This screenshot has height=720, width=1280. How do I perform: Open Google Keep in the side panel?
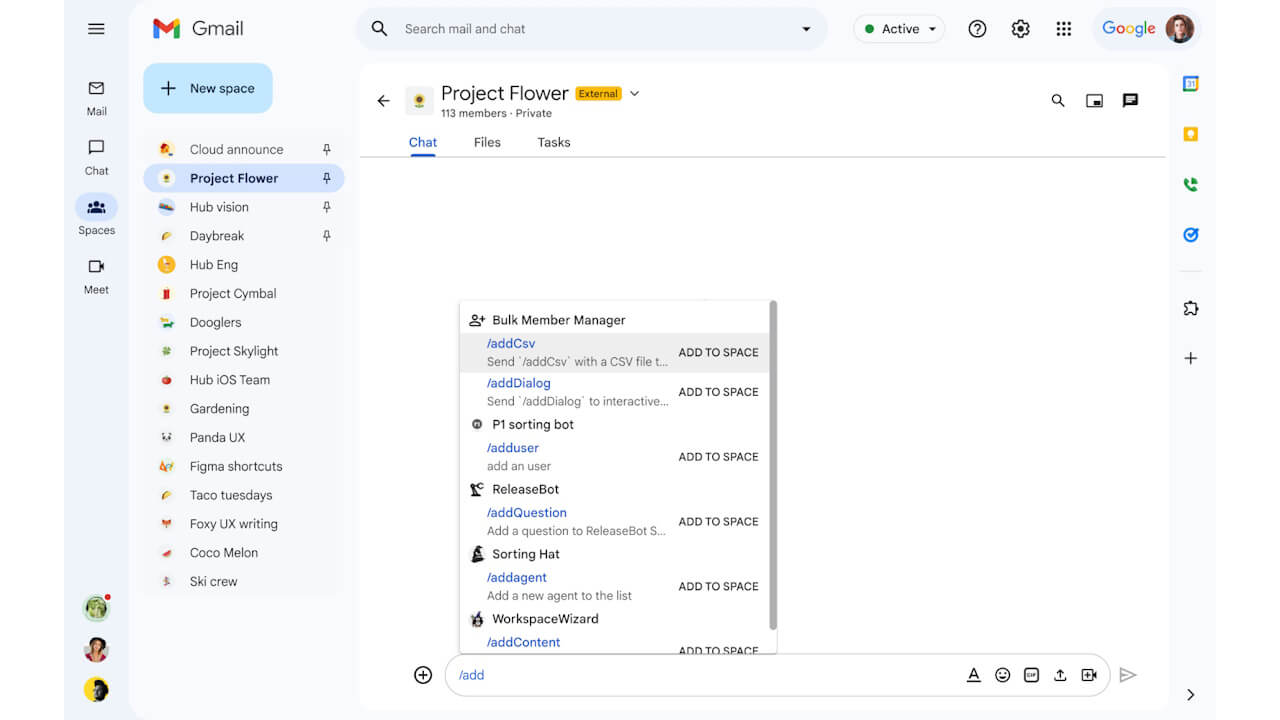coord(1190,134)
